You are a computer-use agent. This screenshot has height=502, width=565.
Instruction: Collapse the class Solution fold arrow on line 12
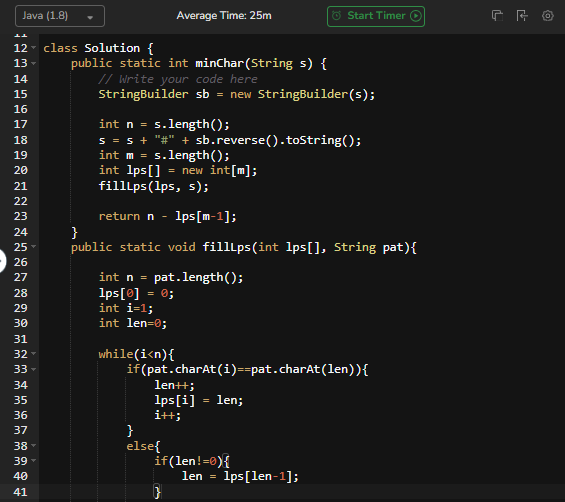pyautogui.click(x=34, y=48)
